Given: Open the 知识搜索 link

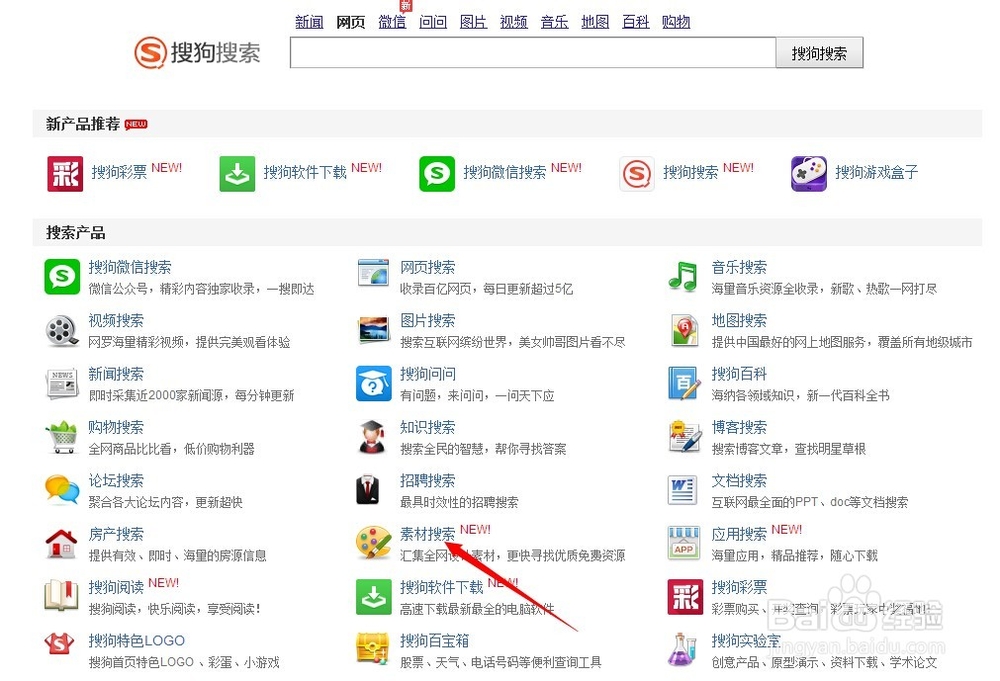Looking at the screenshot, I should [427, 427].
